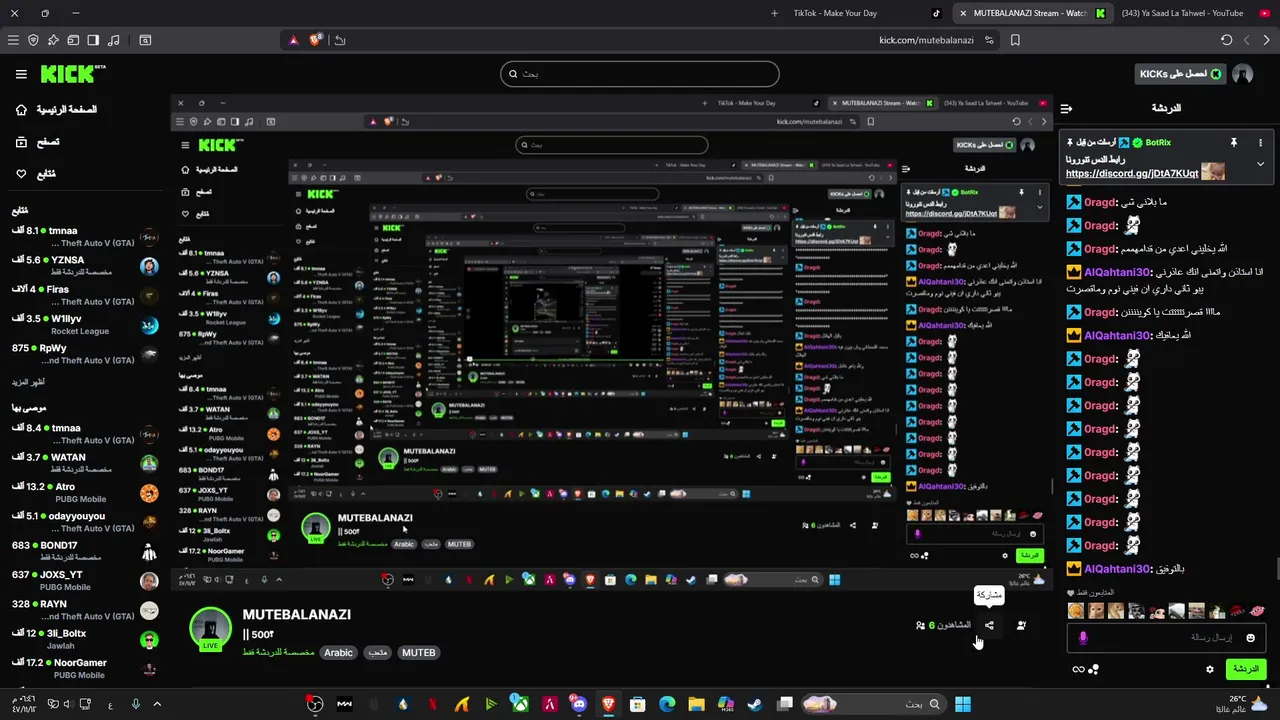Collapse chat panel using header arrow icon
Image resolution: width=1280 pixels, height=720 pixels.
1067,108
